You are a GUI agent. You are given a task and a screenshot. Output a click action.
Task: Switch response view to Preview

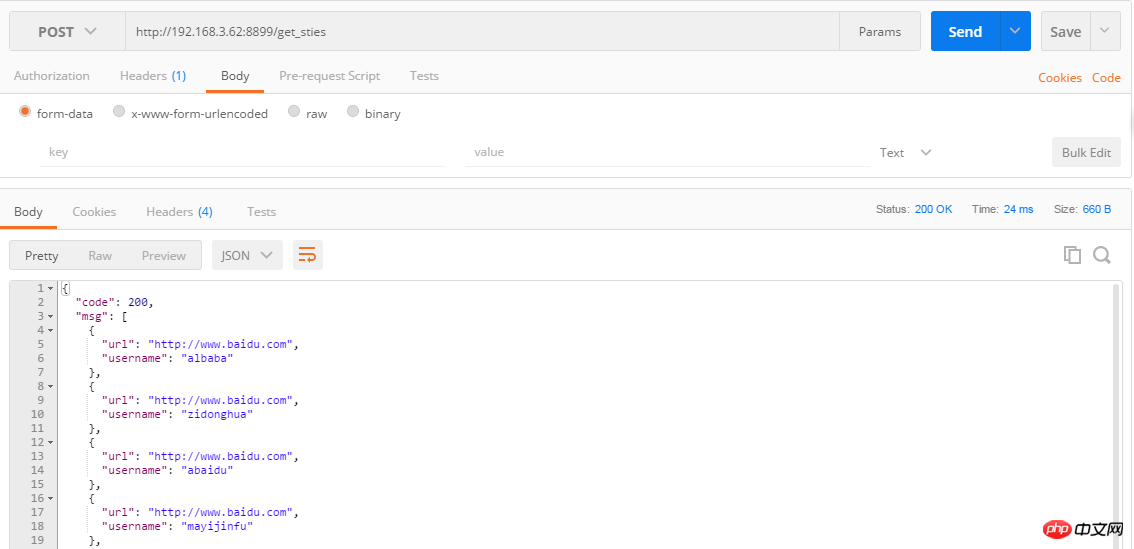click(163, 255)
